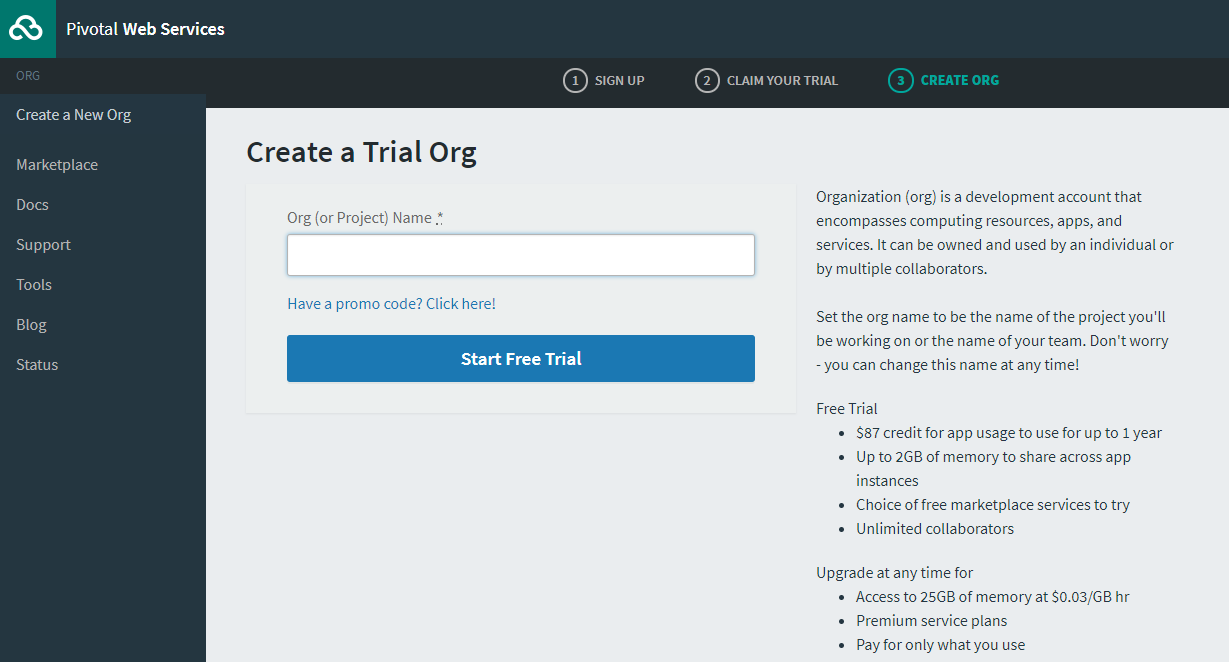Click the 'Have a promo code?' link
The height and width of the screenshot is (662, 1229).
tap(391, 303)
